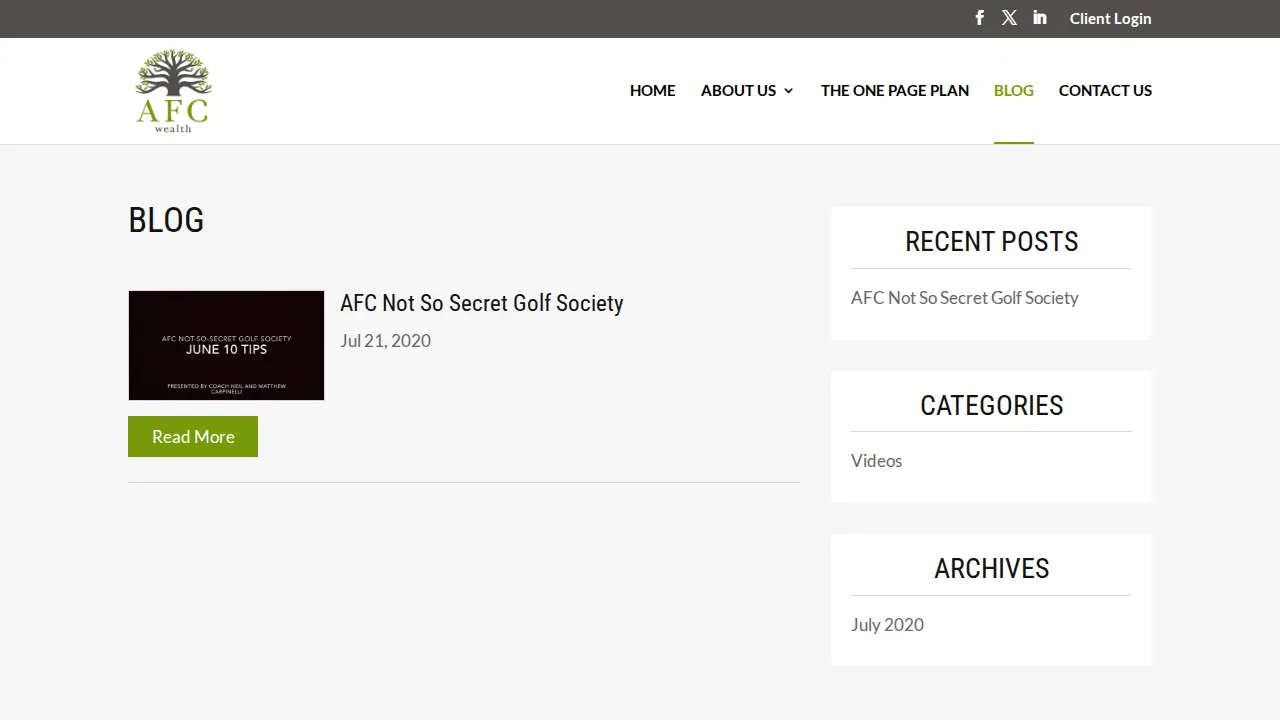Go to the Home menu item

tap(652, 90)
